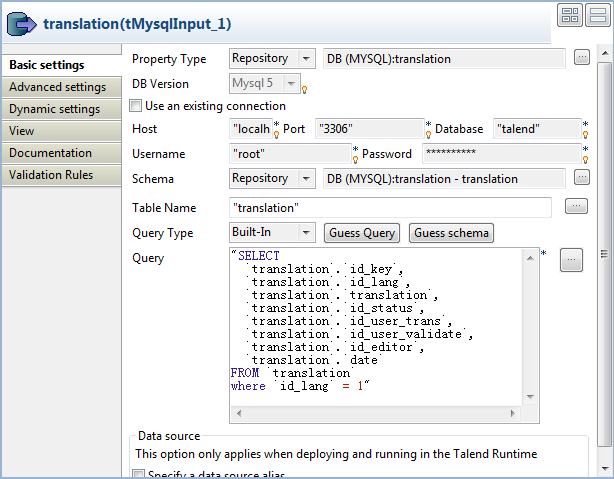This screenshot has width=614, height=479.
Task: Open the Table Name browse button
Action: pyautogui.click(x=575, y=207)
